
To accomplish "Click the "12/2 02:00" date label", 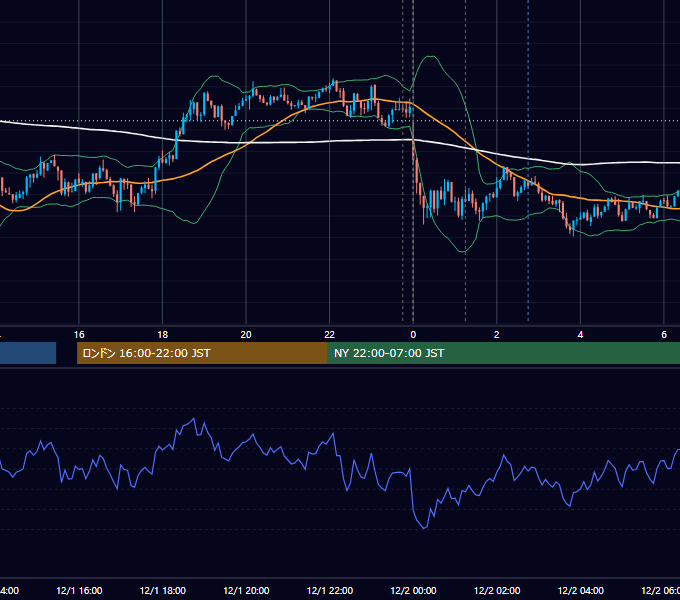I will pos(497,591).
